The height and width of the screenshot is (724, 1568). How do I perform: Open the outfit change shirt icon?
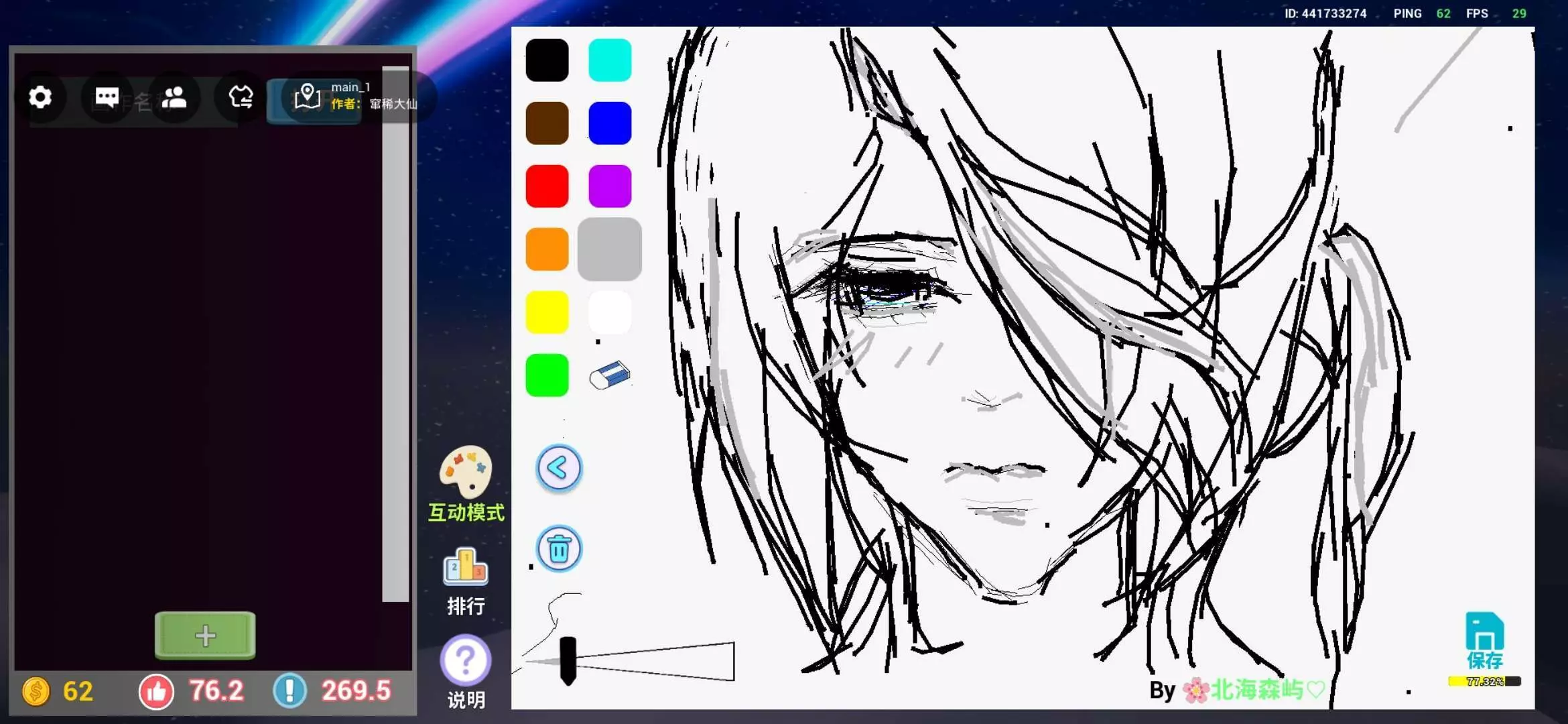pyautogui.click(x=241, y=98)
